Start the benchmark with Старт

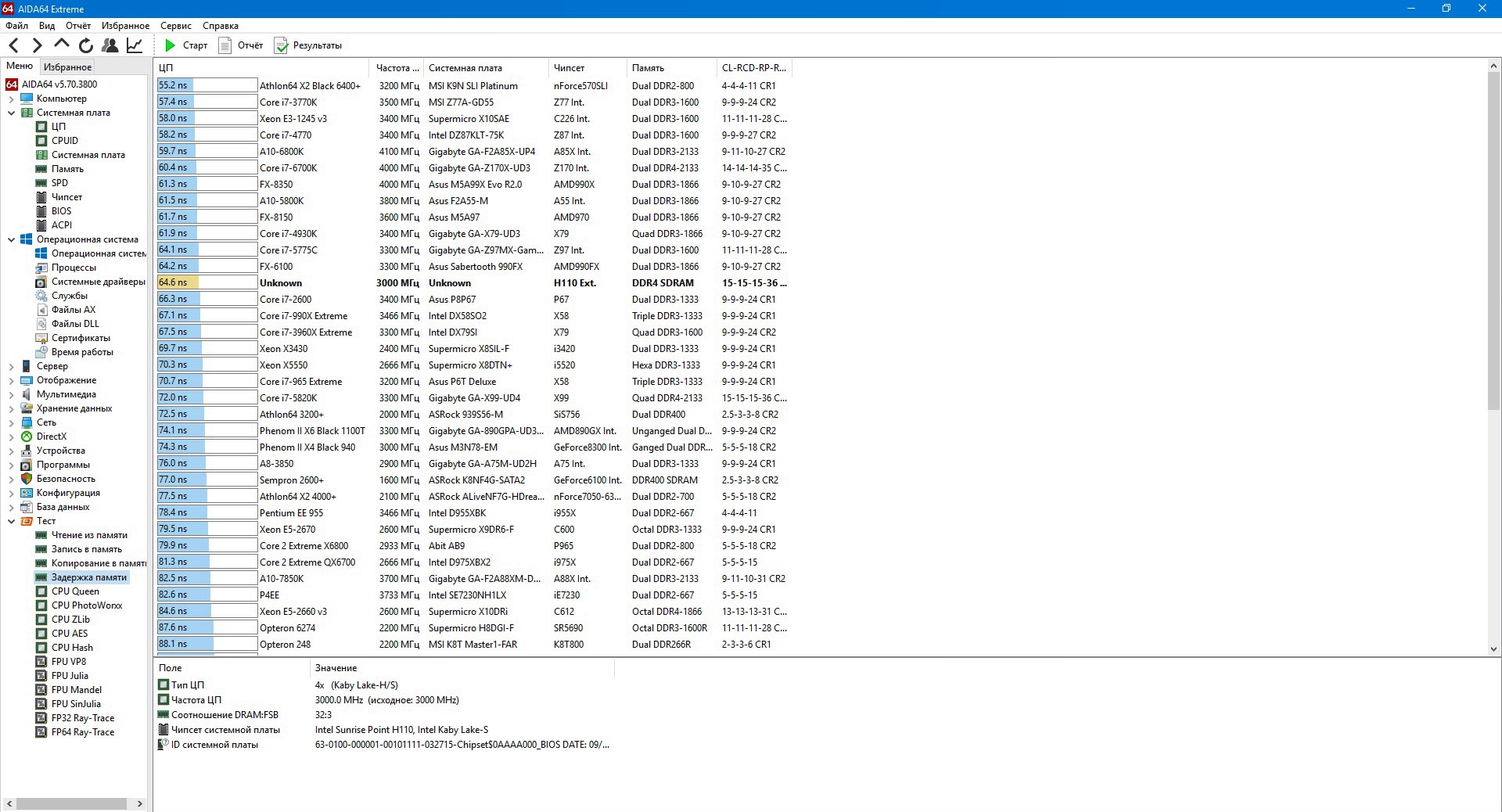point(185,45)
